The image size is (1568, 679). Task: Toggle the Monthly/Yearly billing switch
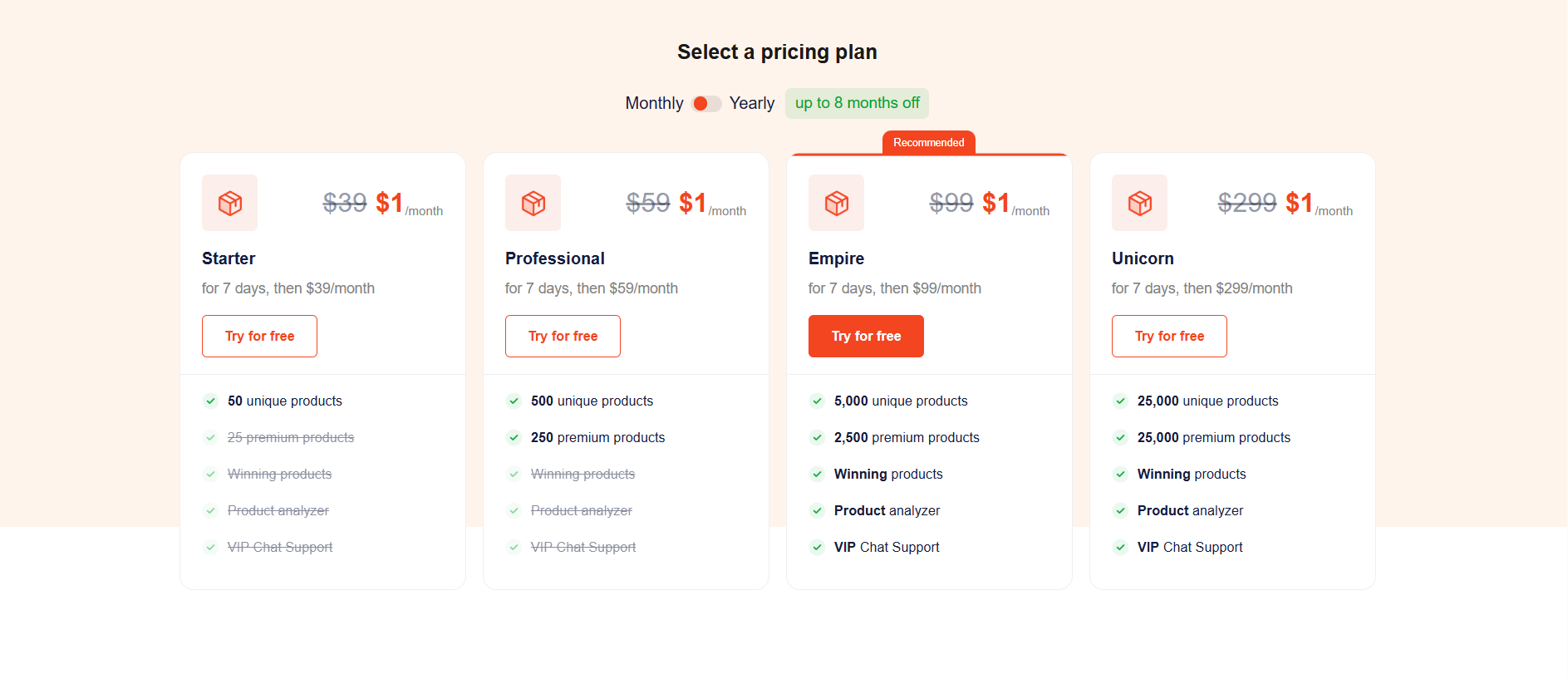706,103
